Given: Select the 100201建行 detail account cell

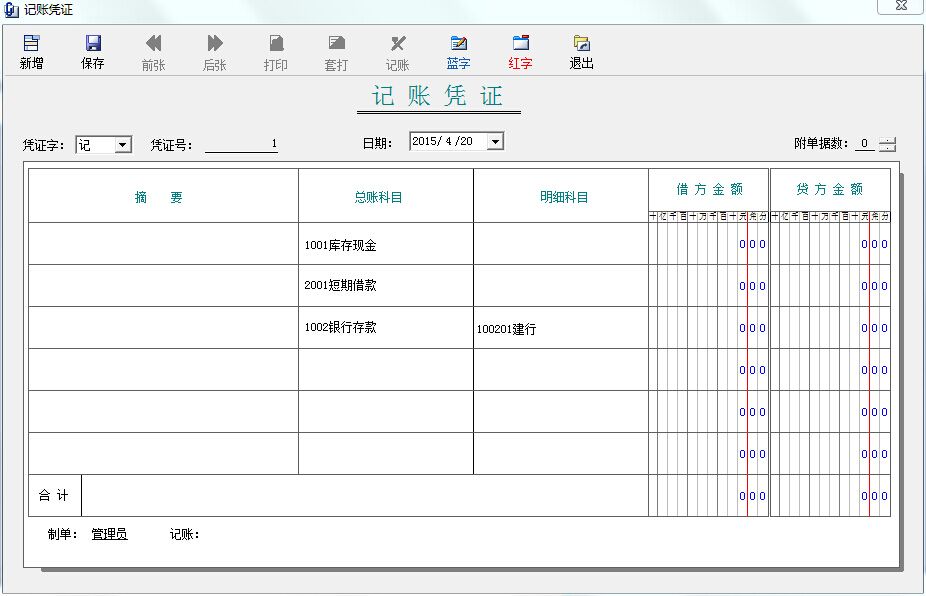Looking at the screenshot, I should tap(560, 328).
